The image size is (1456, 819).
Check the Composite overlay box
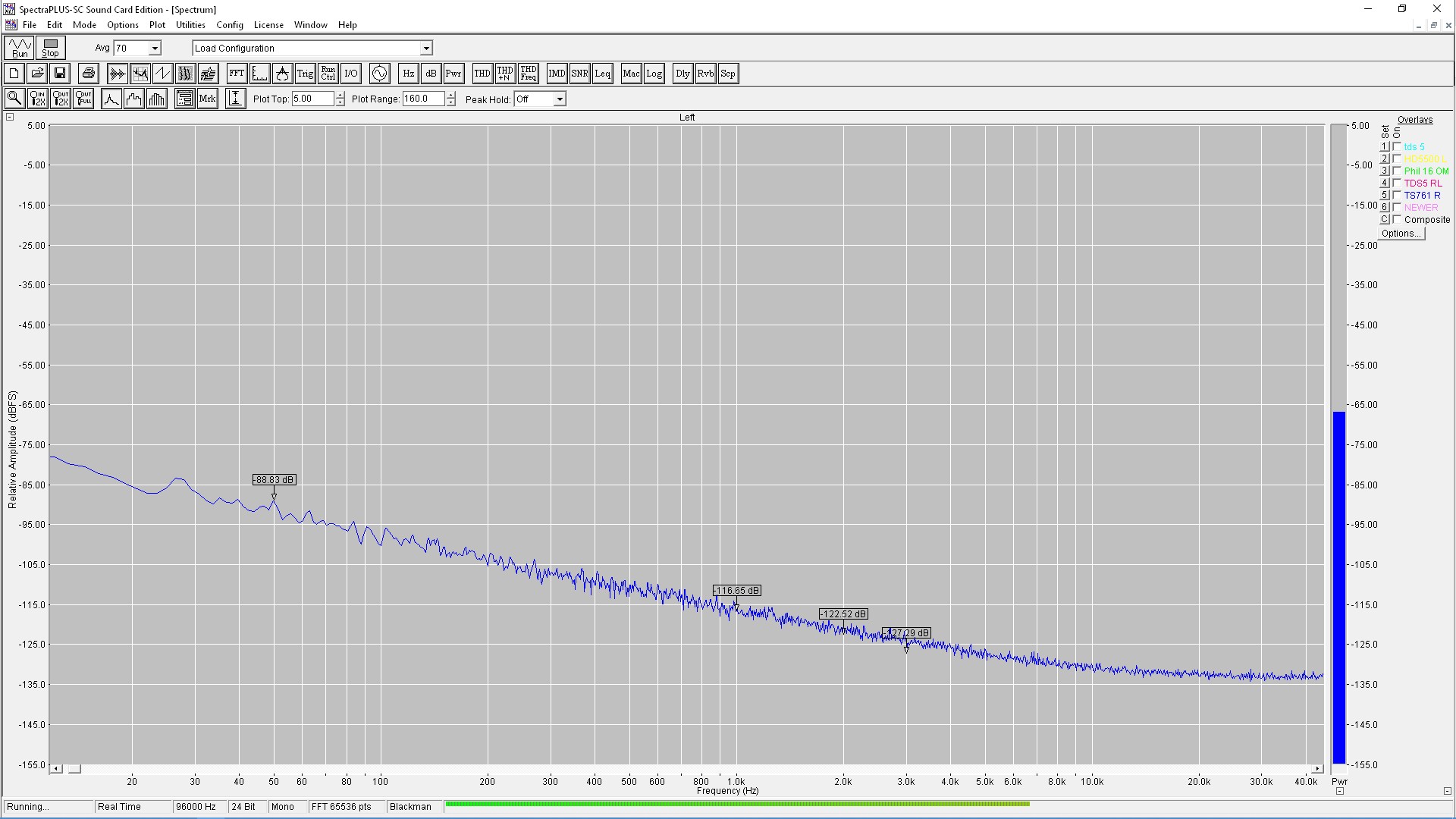tap(1397, 219)
